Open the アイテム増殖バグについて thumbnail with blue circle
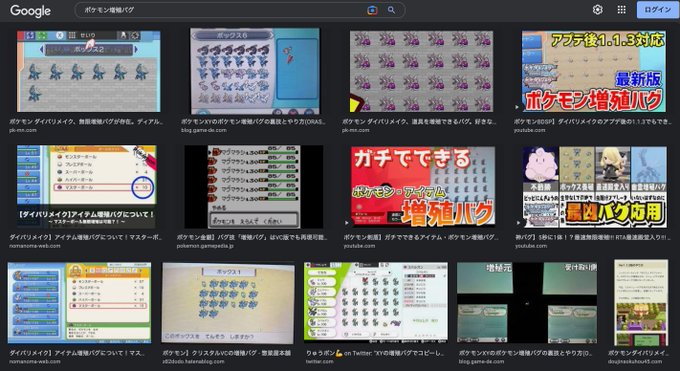 [x=86, y=187]
